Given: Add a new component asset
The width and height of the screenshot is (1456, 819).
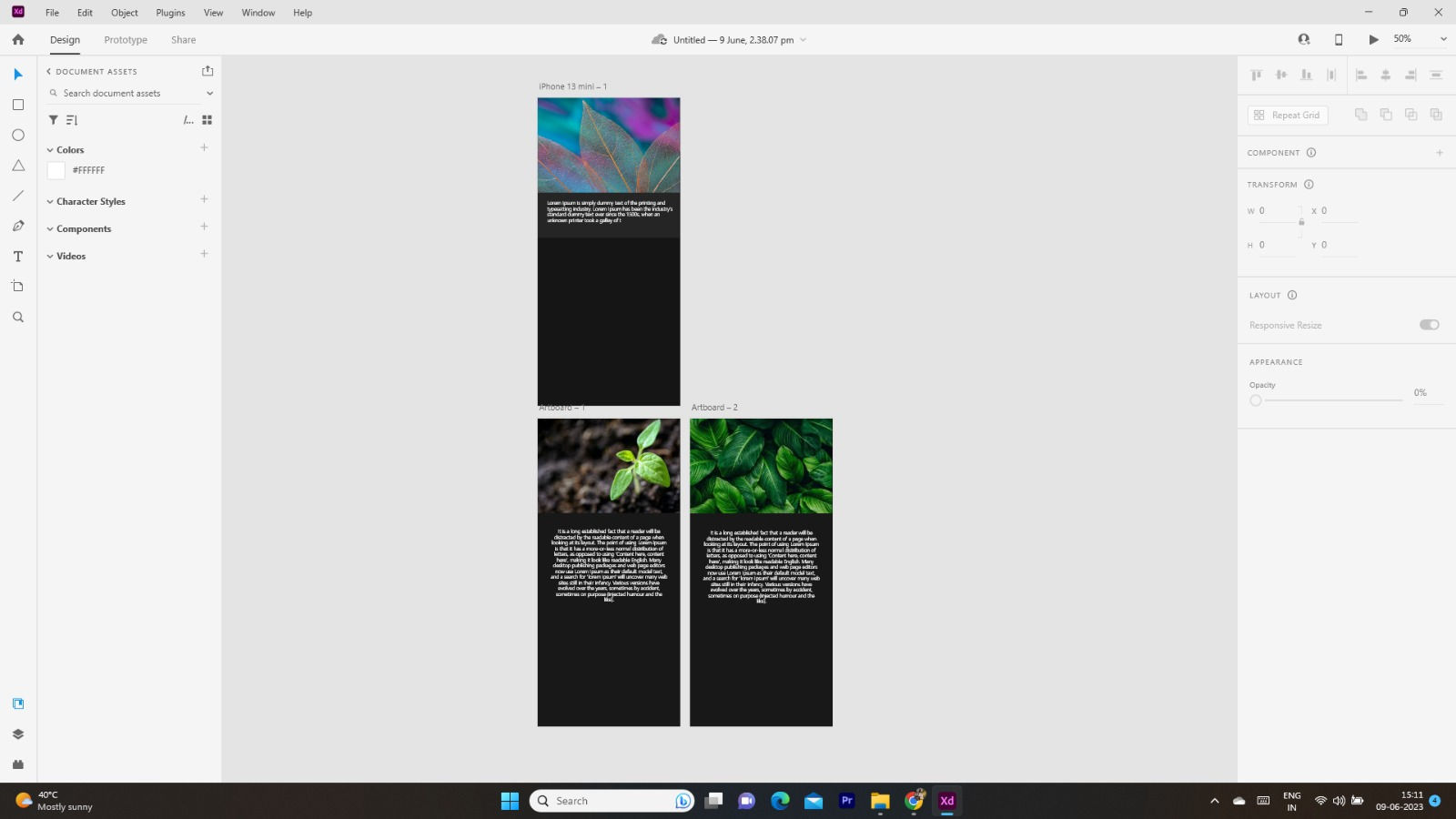Looking at the screenshot, I should click(x=204, y=227).
